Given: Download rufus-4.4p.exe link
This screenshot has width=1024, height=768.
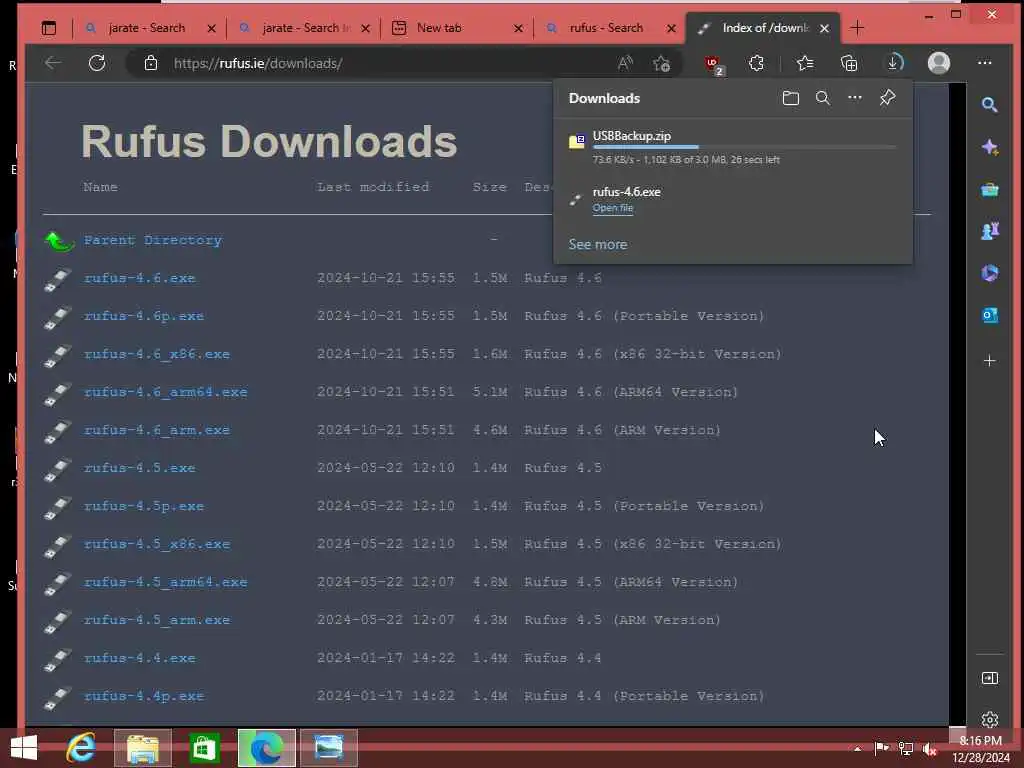Looking at the screenshot, I should pyautogui.click(x=144, y=696).
